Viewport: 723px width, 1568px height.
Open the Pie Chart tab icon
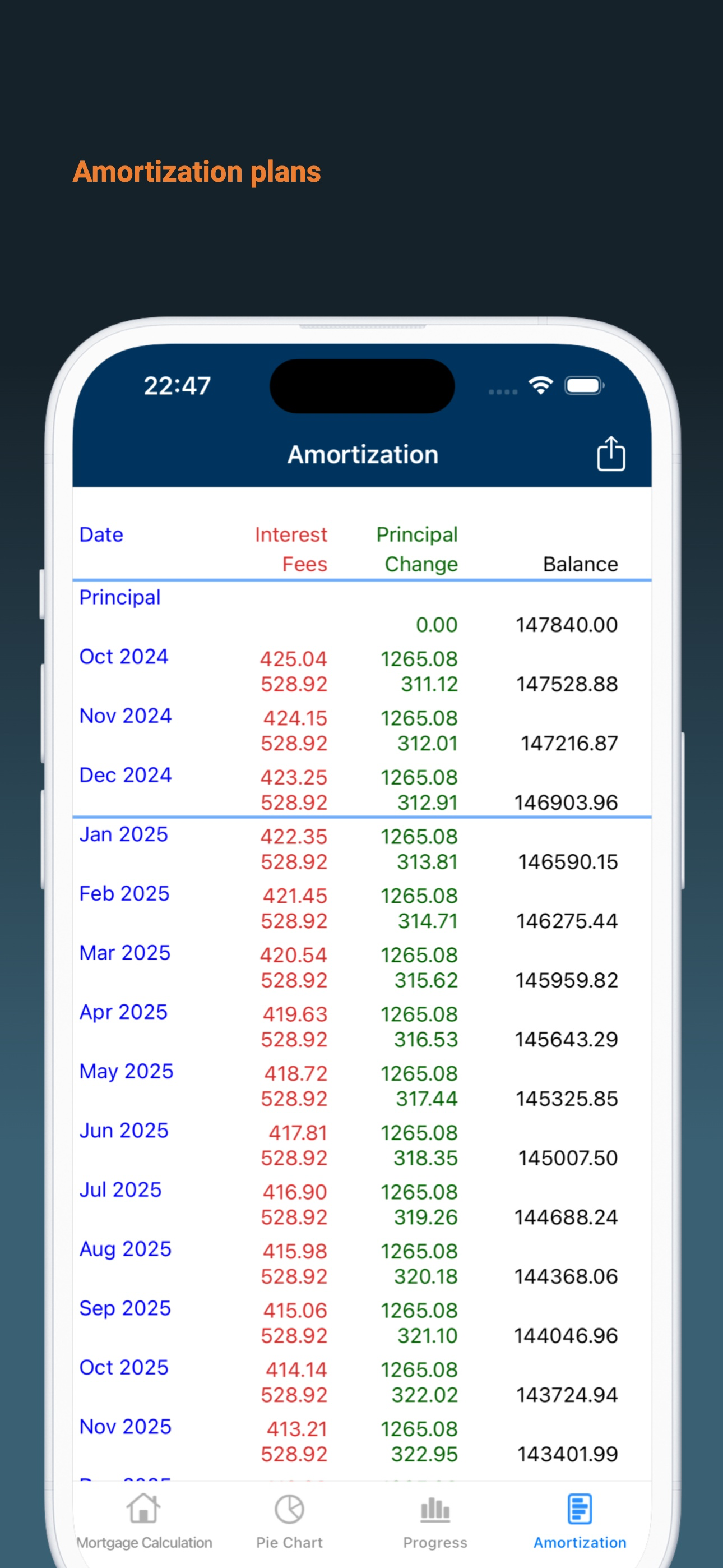289,1509
